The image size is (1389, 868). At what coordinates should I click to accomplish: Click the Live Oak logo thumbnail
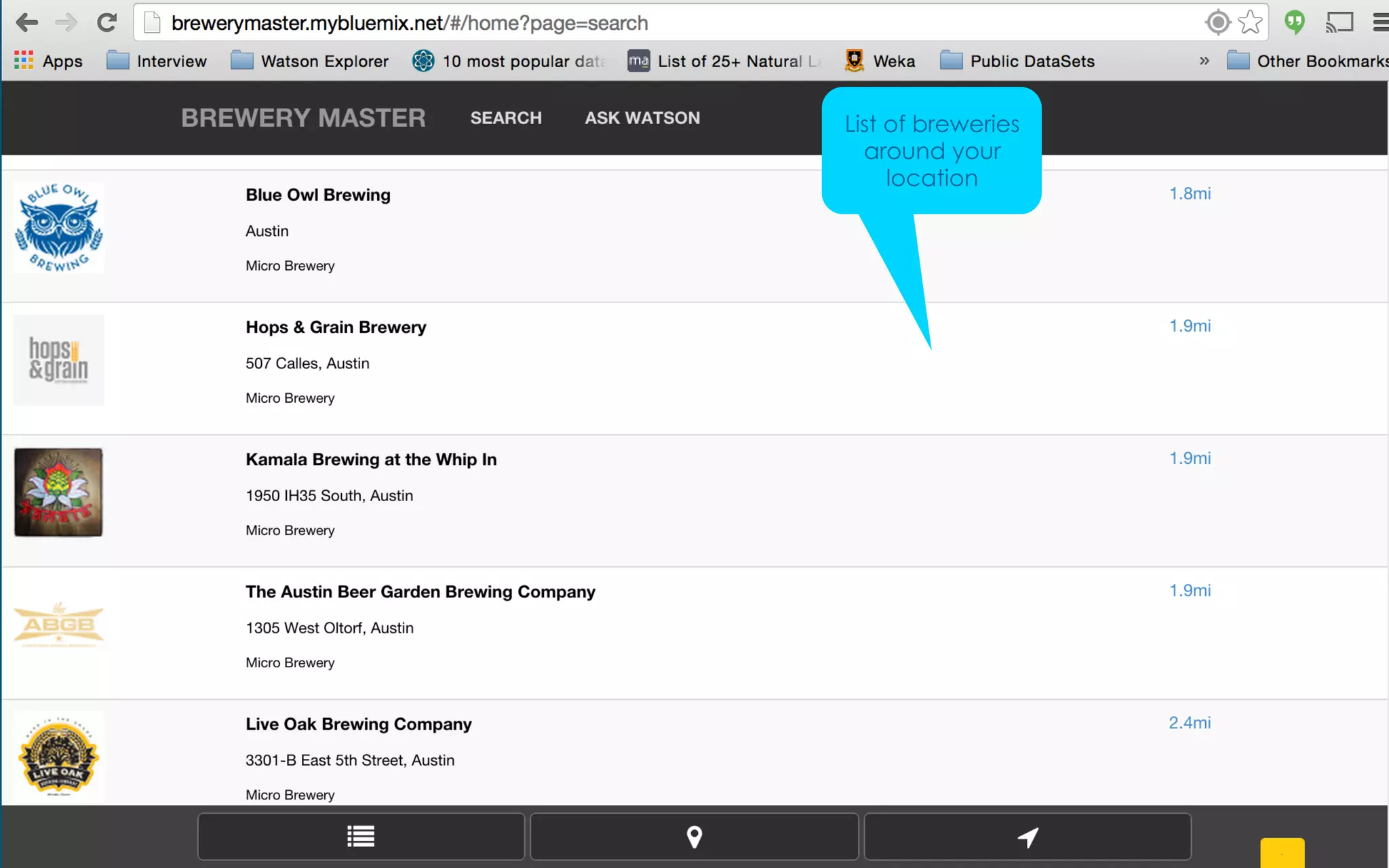(x=59, y=757)
